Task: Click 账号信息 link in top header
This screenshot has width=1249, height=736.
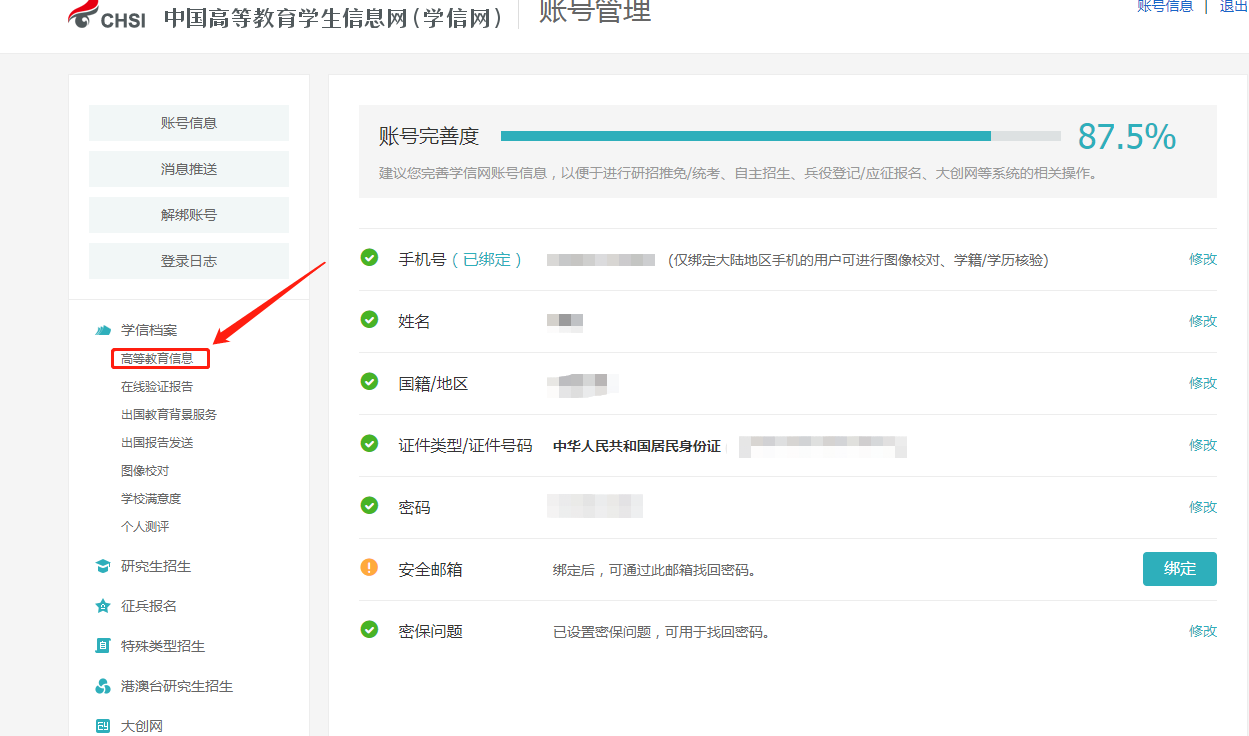Action: [x=1165, y=6]
